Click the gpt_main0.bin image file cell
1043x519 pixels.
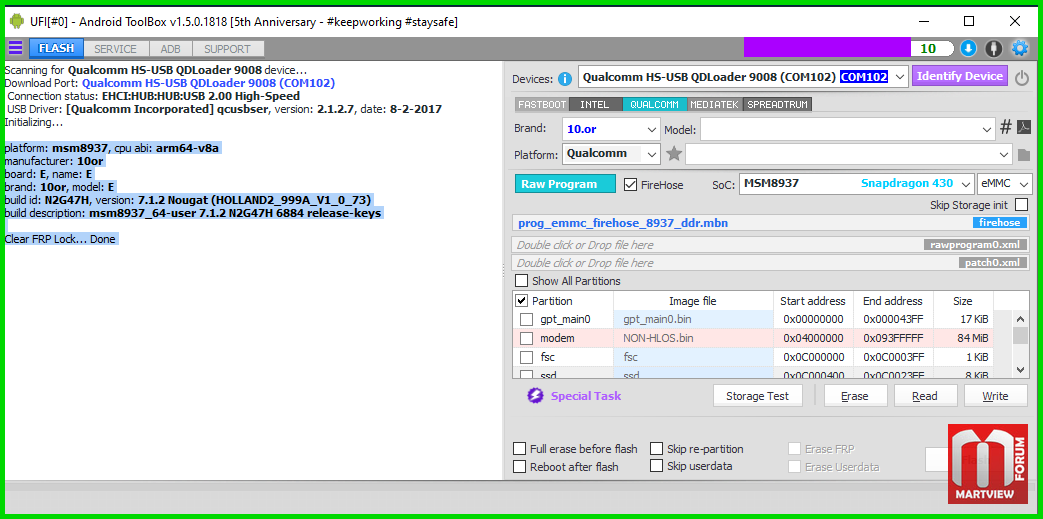[x=693, y=319]
